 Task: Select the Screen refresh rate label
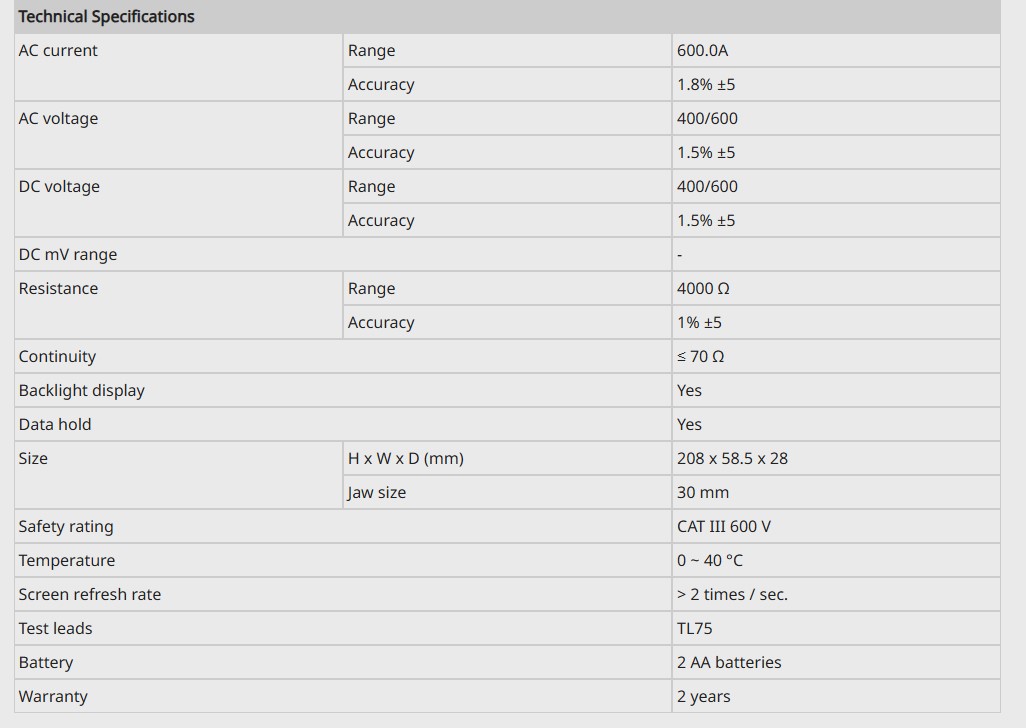90,595
